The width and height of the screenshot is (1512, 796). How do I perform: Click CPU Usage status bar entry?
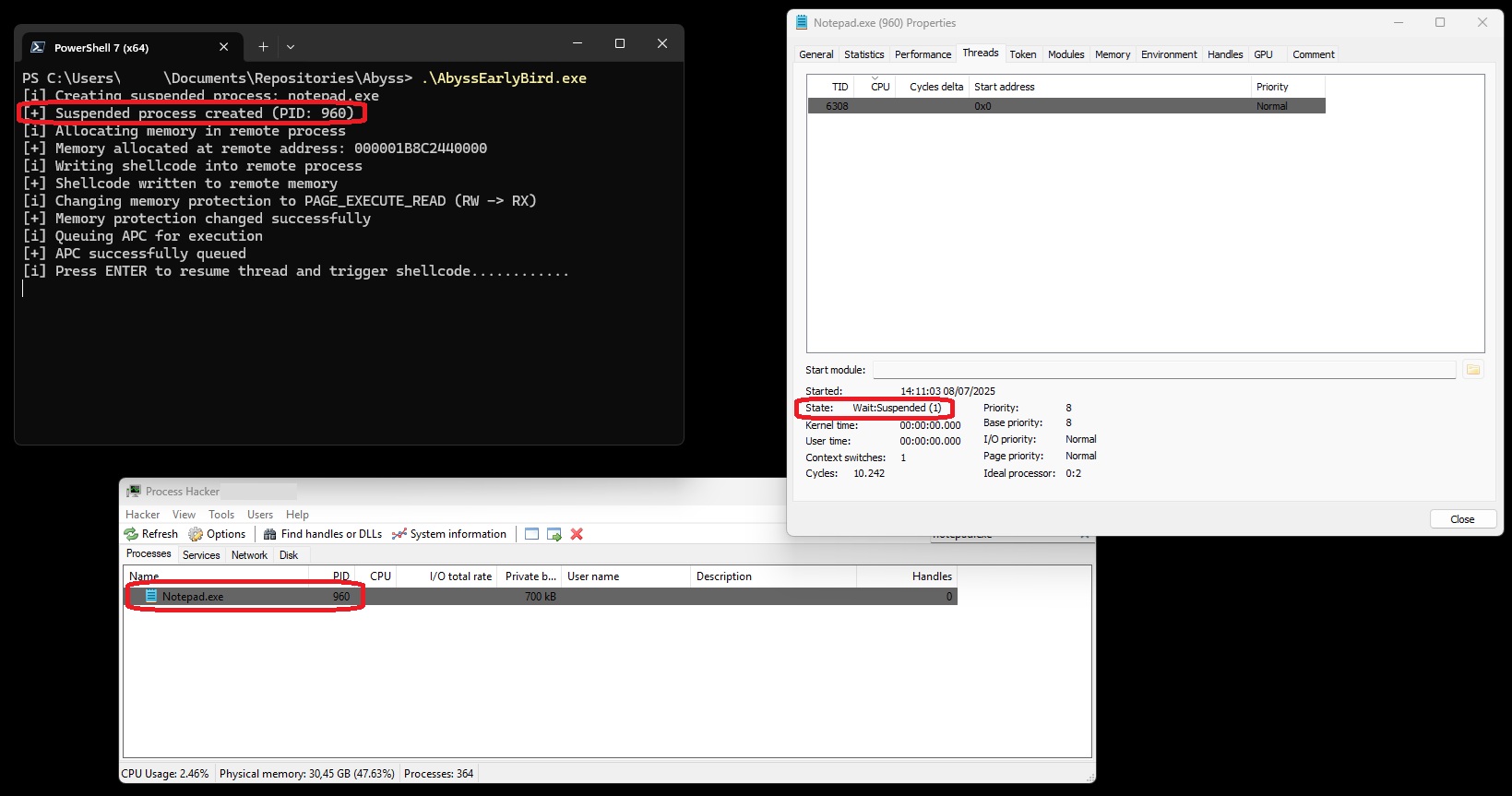(x=165, y=774)
